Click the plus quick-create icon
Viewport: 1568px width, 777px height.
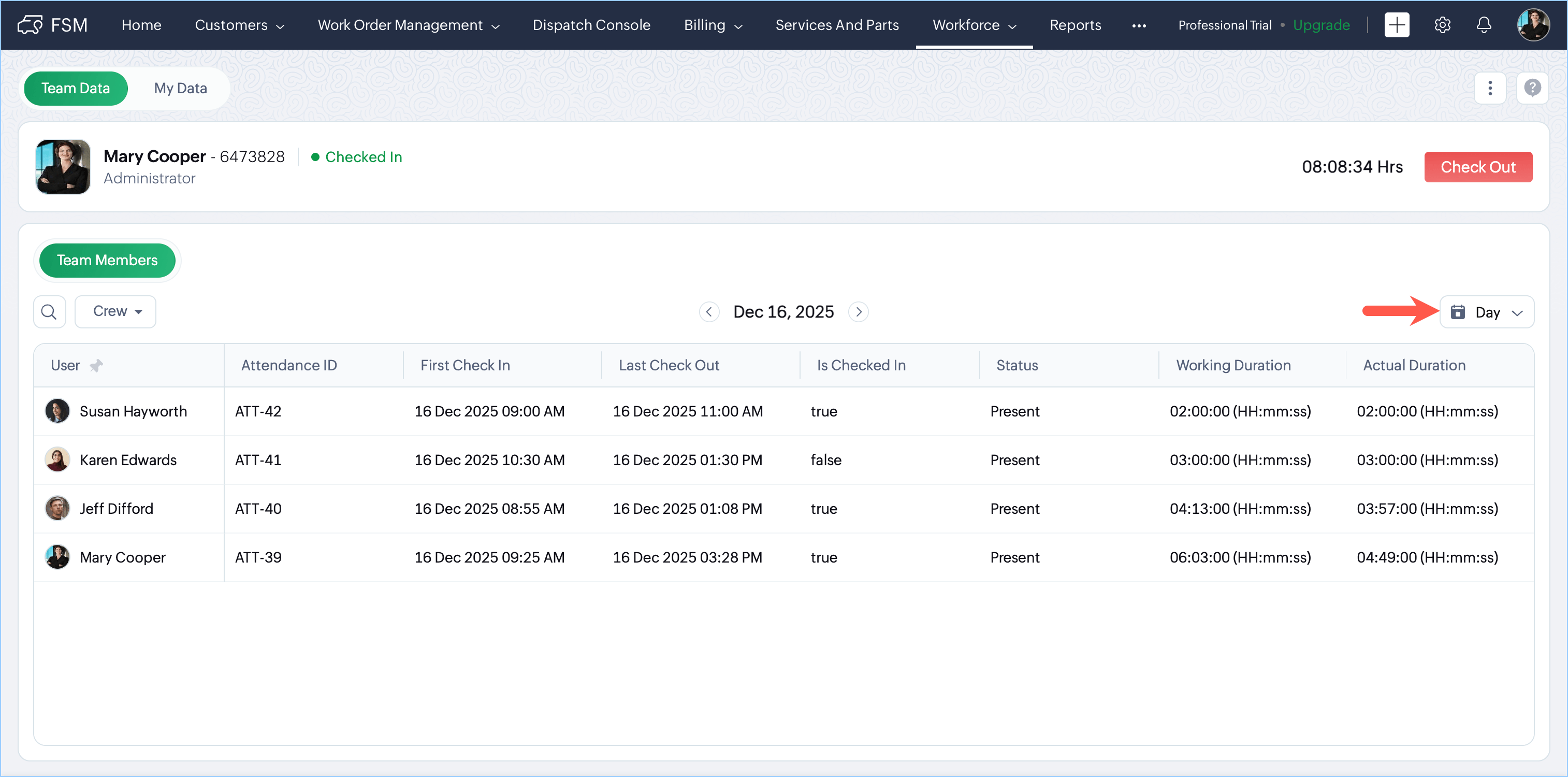point(1397,25)
